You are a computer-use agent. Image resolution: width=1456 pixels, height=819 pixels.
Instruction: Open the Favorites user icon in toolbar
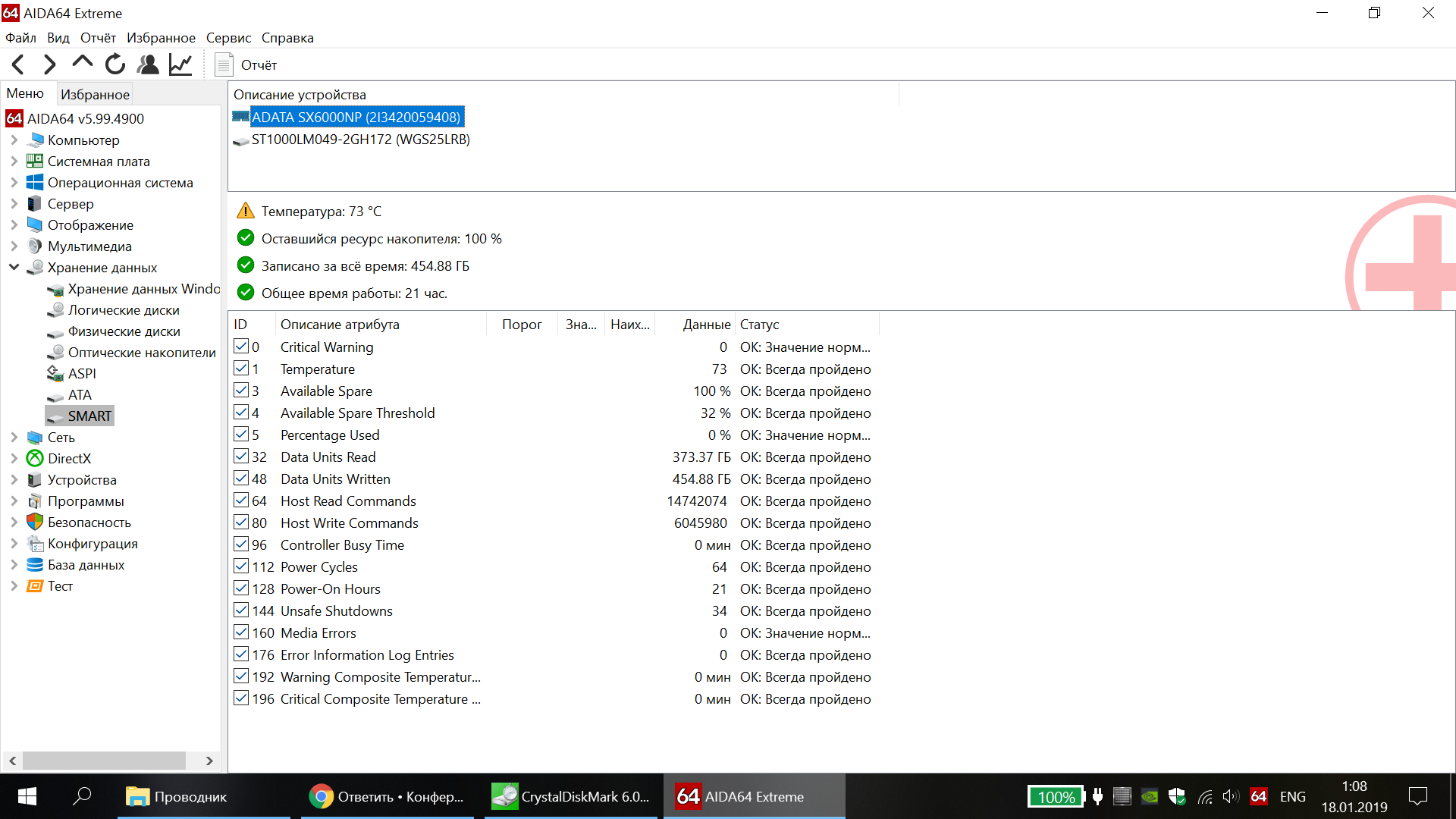(148, 64)
